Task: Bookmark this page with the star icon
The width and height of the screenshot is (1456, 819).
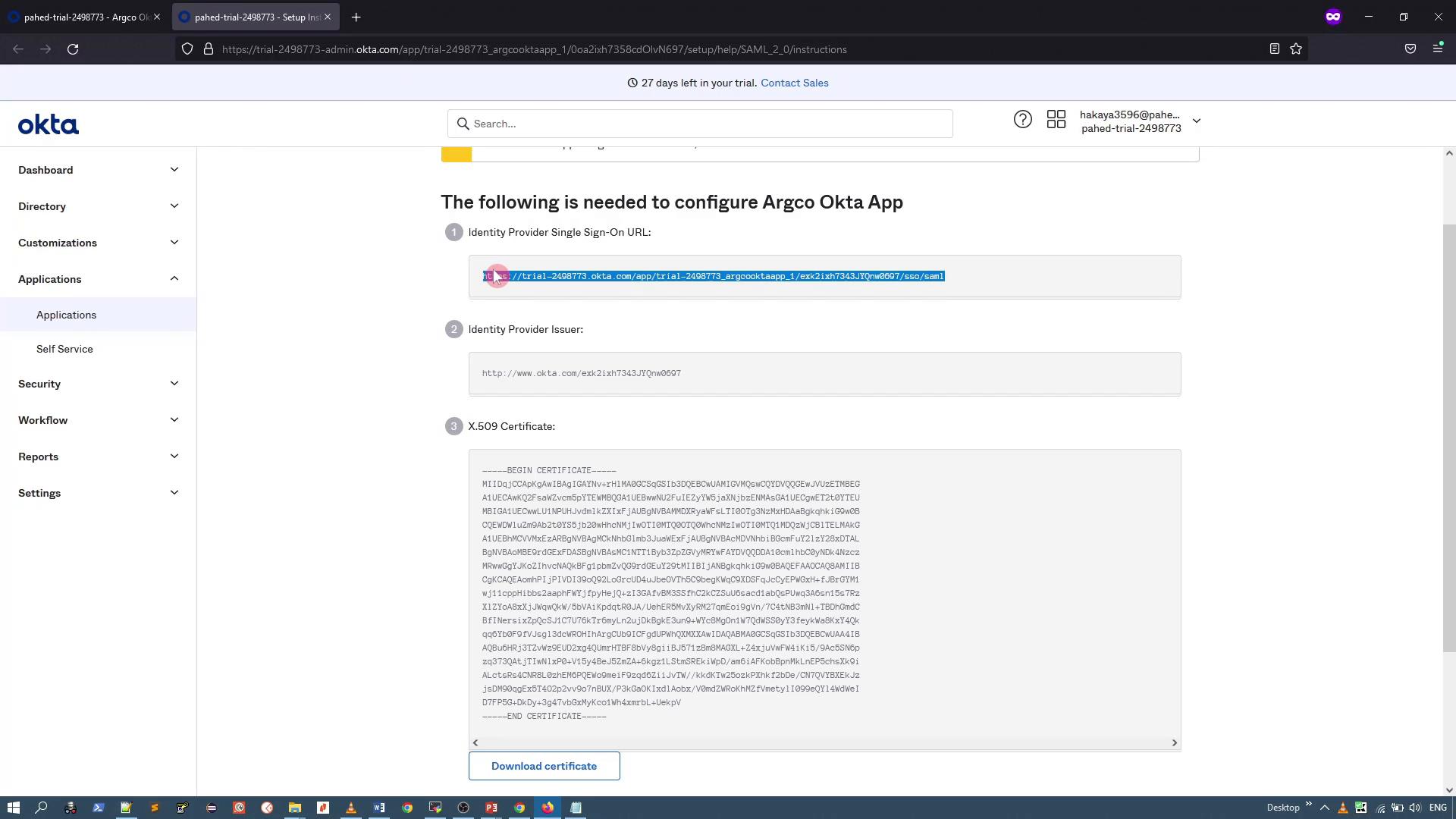Action: tap(1296, 49)
